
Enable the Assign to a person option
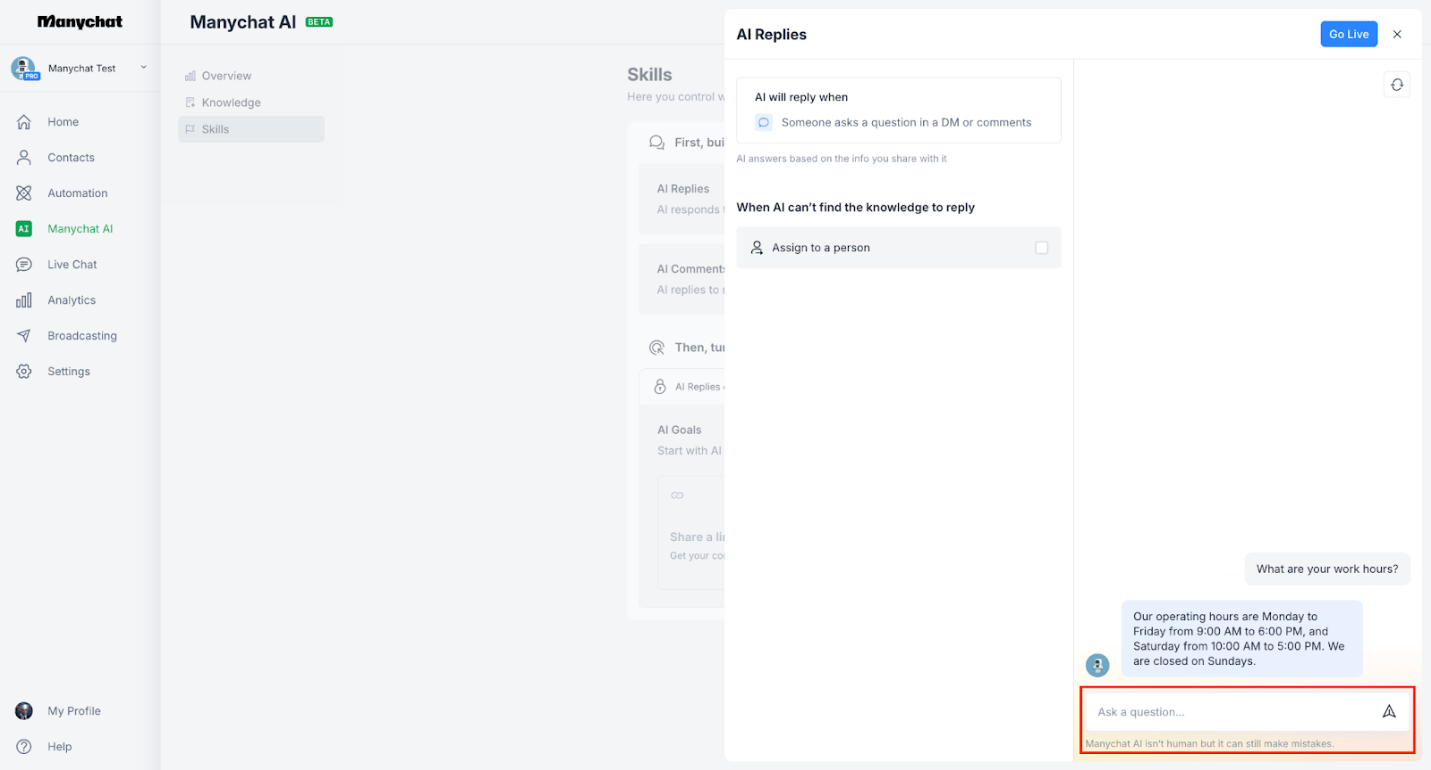(x=1042, y=247)
